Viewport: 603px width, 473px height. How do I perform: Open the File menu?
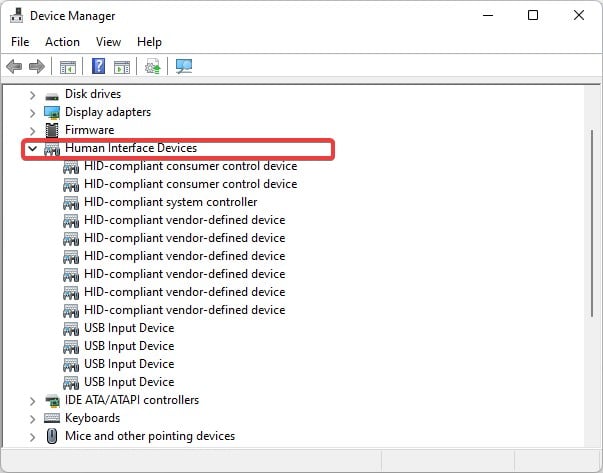click(x=20, y=42)
